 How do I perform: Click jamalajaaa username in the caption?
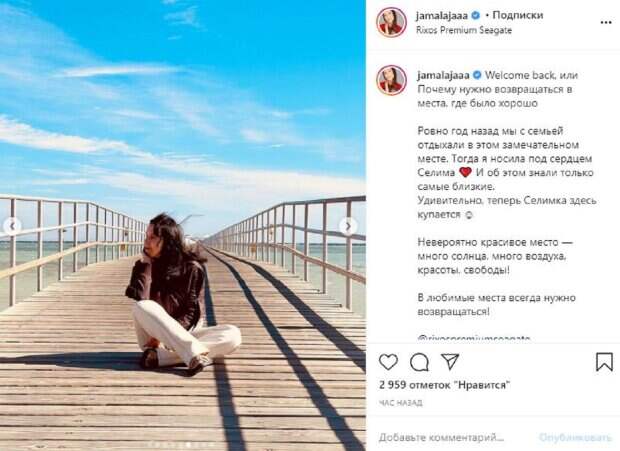pyautogui.click(x=443, y=75)
